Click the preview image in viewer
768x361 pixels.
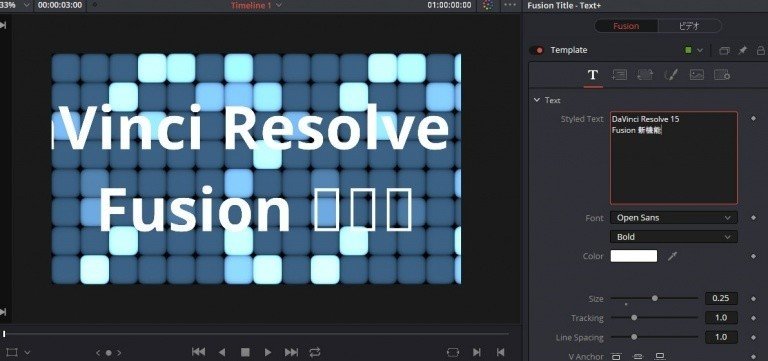(256, 169)
